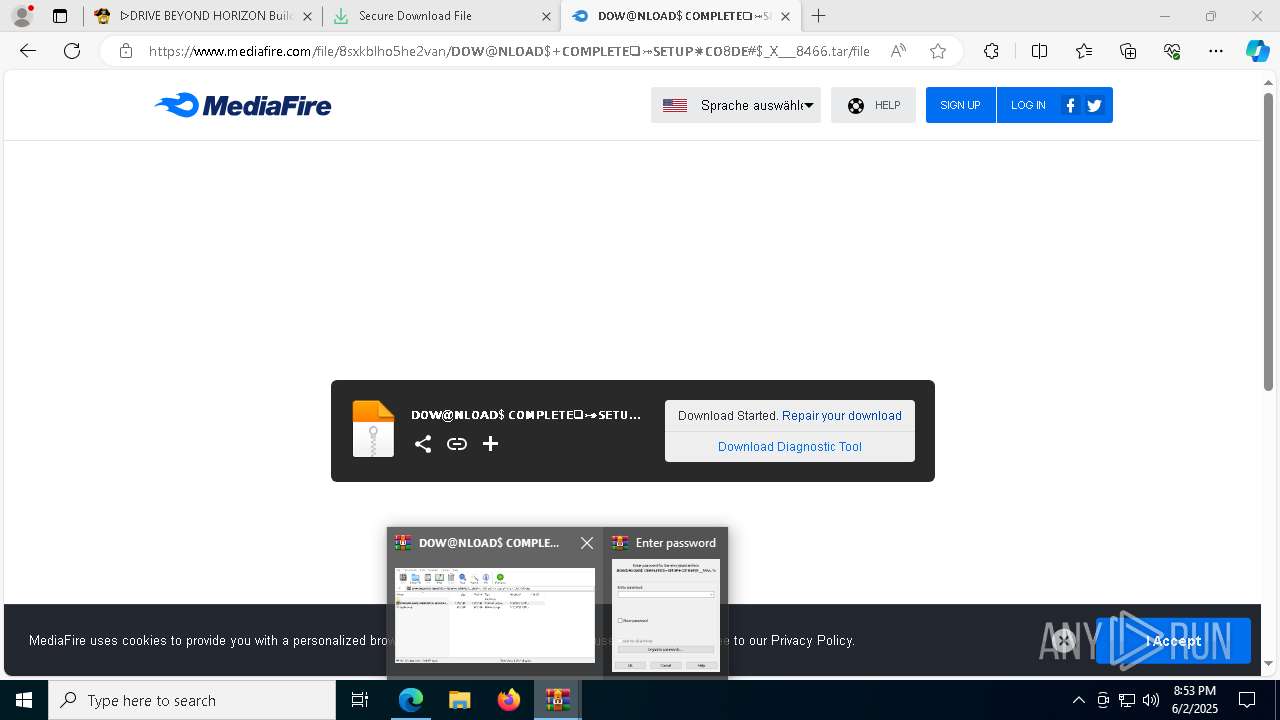
Task: Click the volume speaker tray icon
Action: point(1150,700)
